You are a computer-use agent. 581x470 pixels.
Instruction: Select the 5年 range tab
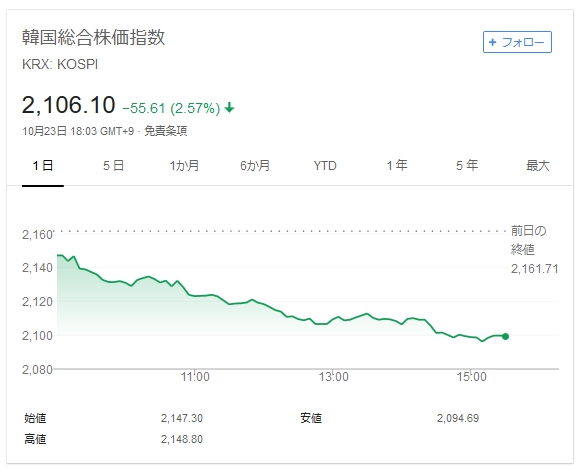[467, 165]
